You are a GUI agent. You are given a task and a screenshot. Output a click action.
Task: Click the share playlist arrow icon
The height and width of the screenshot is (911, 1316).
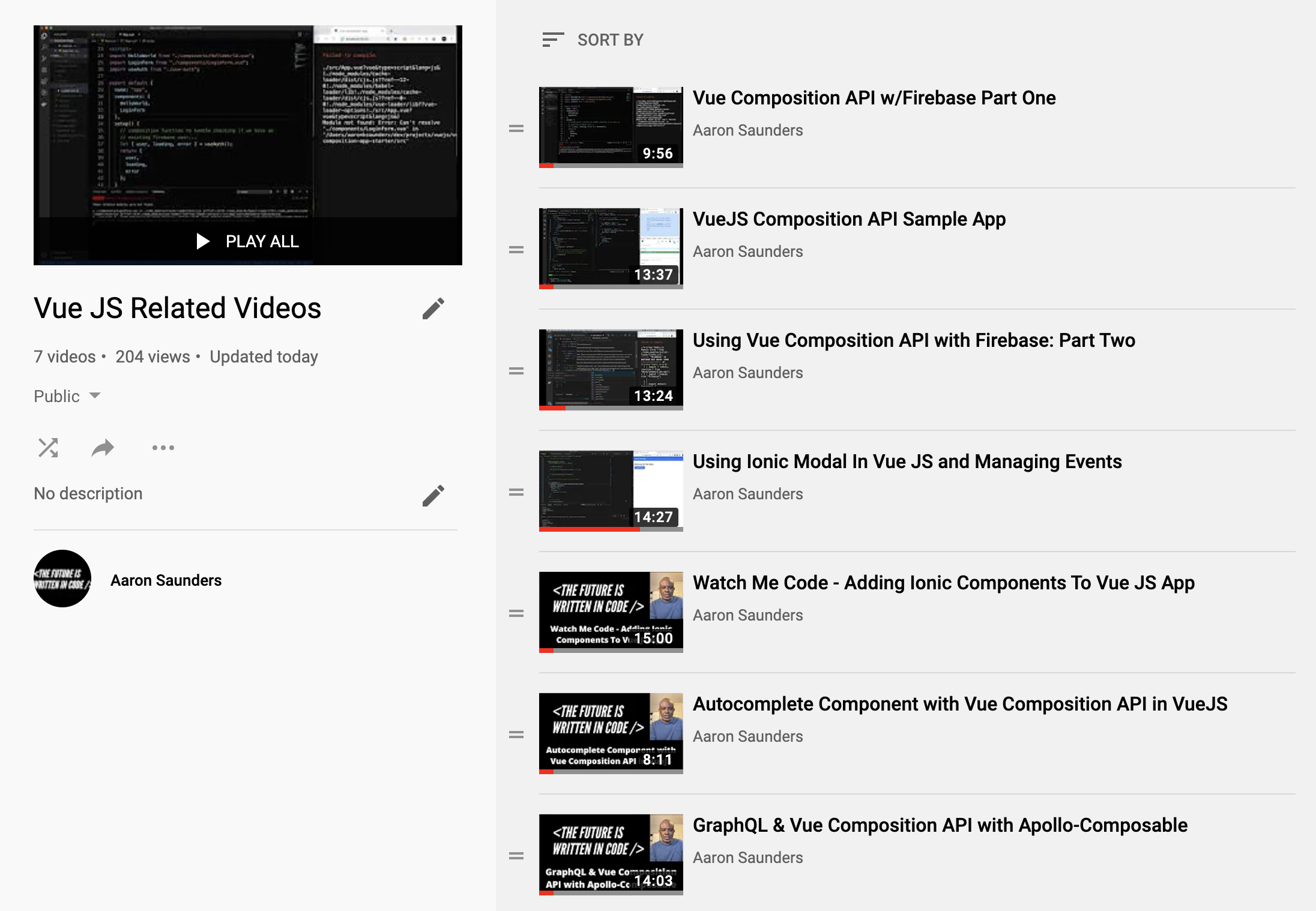pyautogui.click(x=103, y=448)
